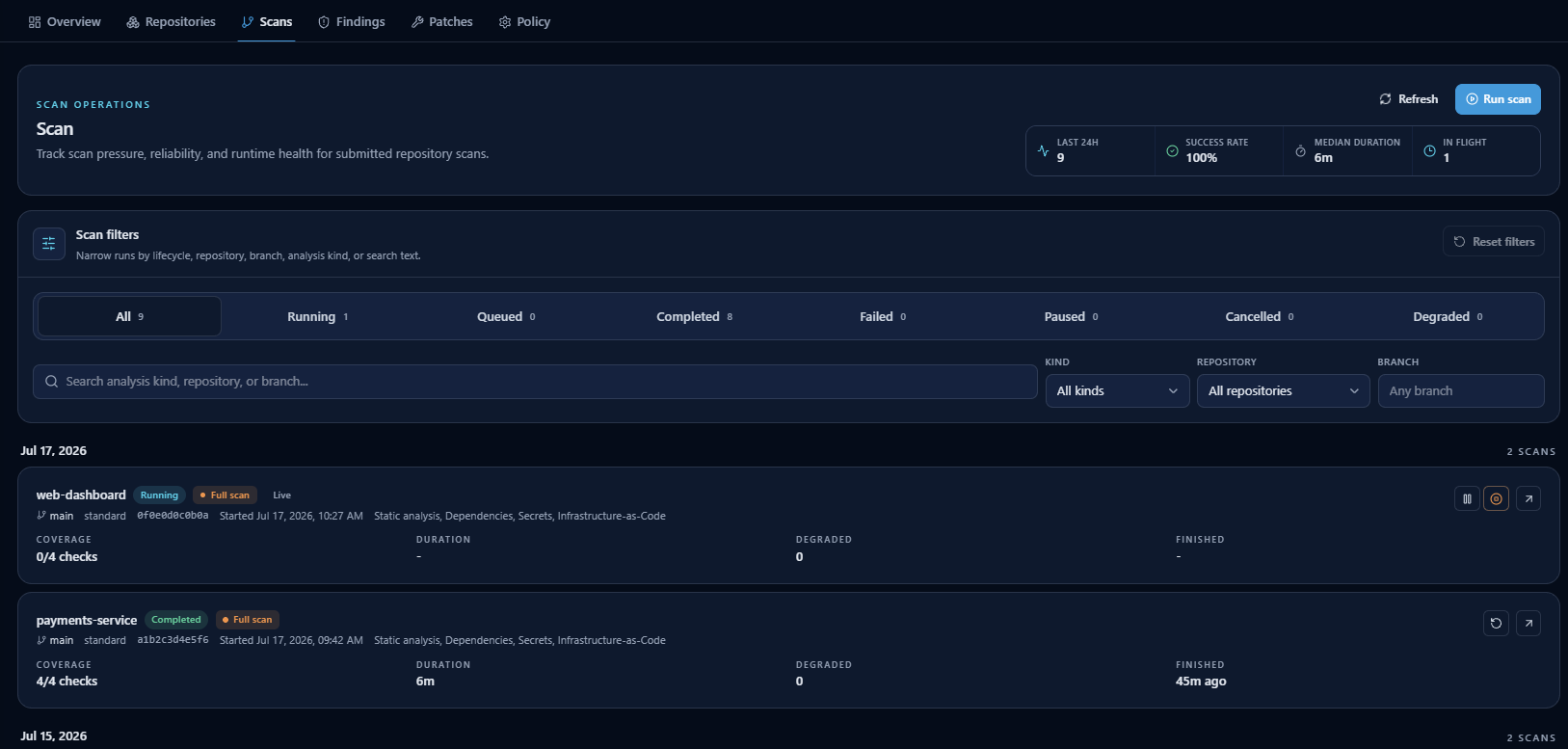Click the branch icon beside web-dashboard main
Screen dimensions: 1568x749
point(41,516)
